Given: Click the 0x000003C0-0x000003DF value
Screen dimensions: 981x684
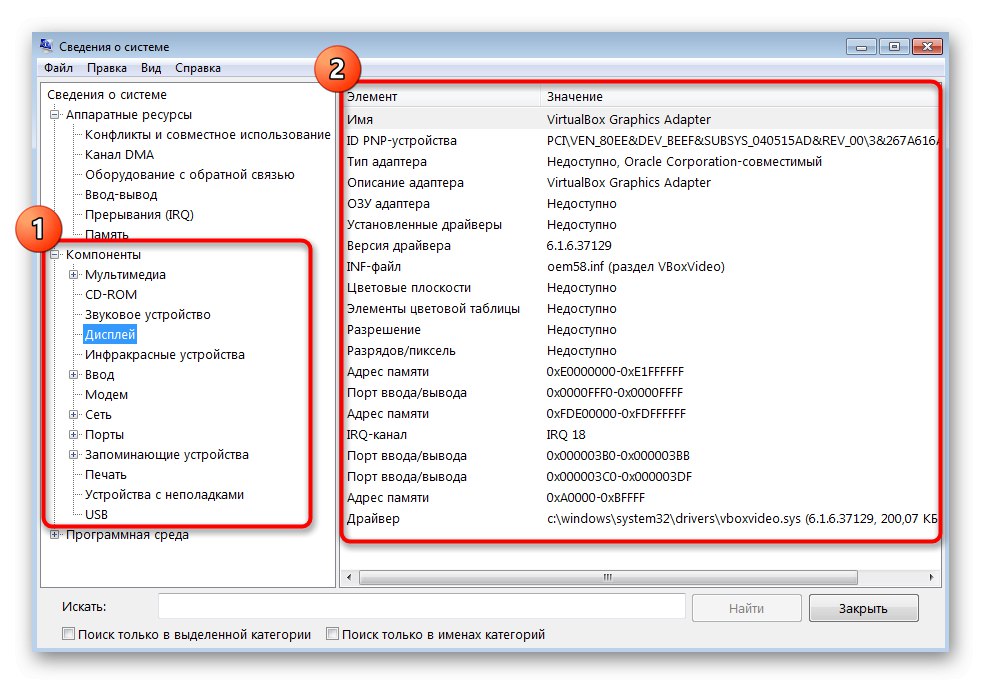Looking at the screenshot, I should 619,477.
